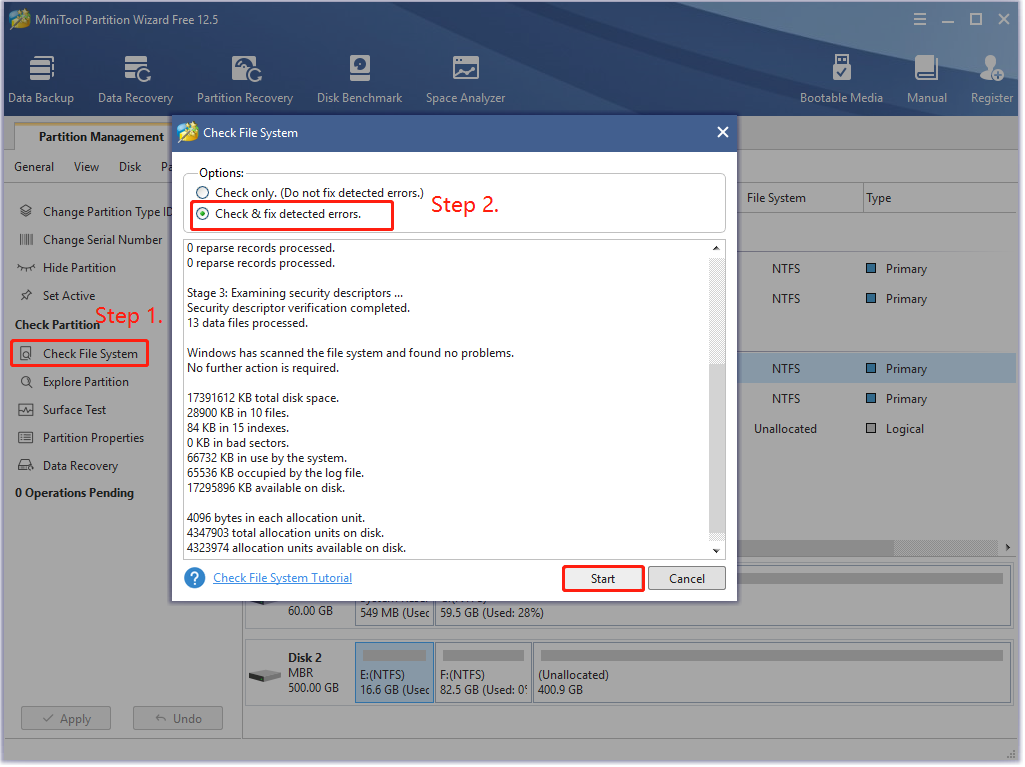Select the F:(NTFS) partition block on Disk 2
1025x767 pixels.
pyautogui.click(x=483, y=673)
